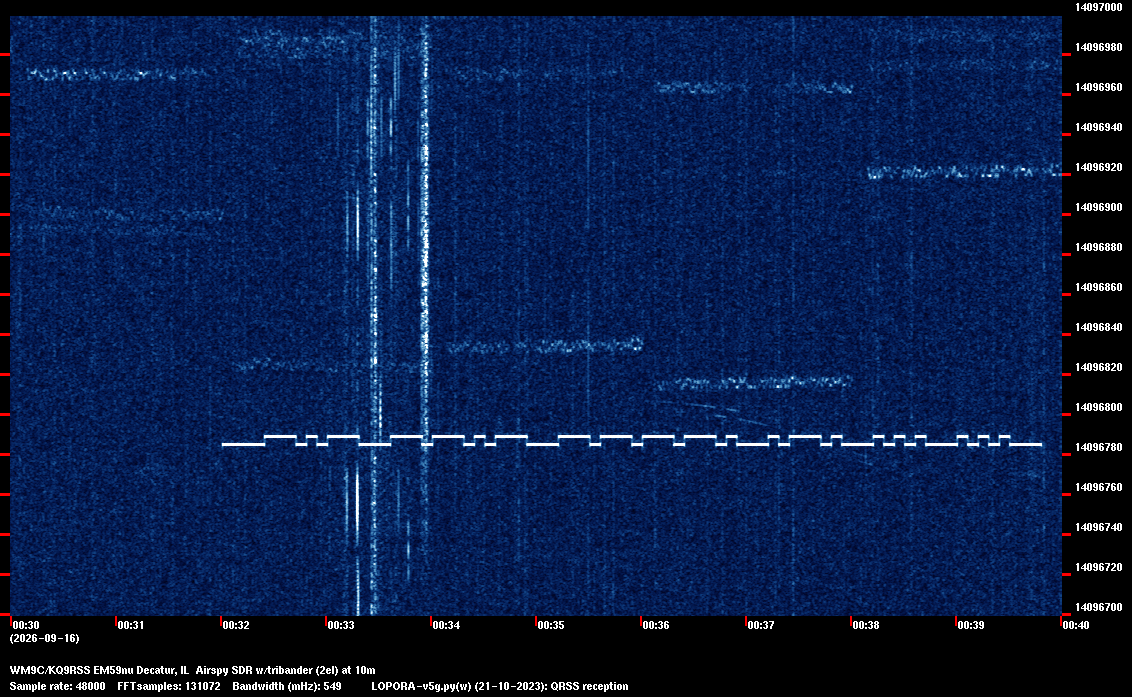The height and width of the screenshot is (697, 1132).
Task: Click the date text (2026-09-16)
Action: (x=45, y=638)
